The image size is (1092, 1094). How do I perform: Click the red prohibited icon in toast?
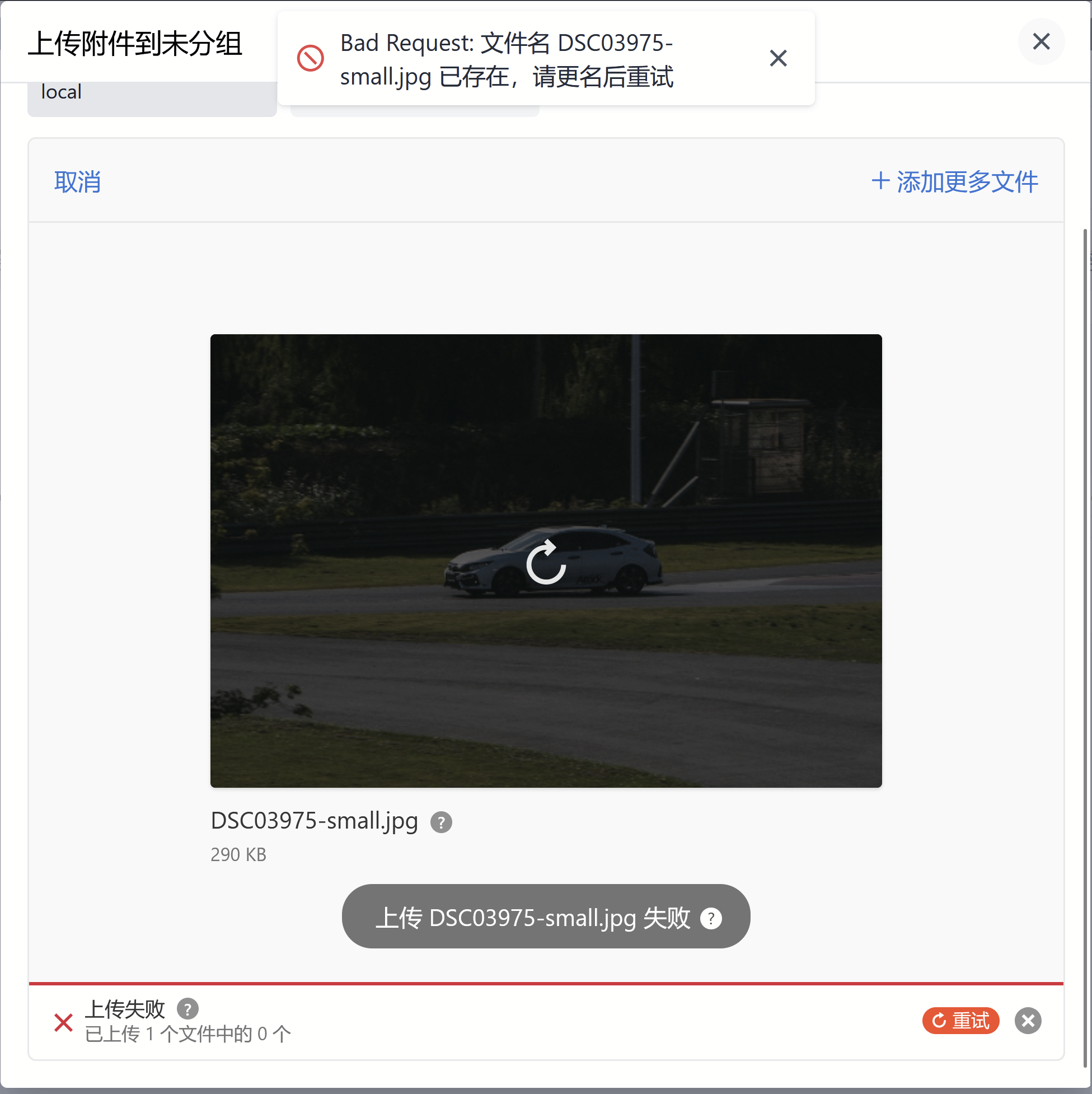pyautogui.click(x=310, y=58)
